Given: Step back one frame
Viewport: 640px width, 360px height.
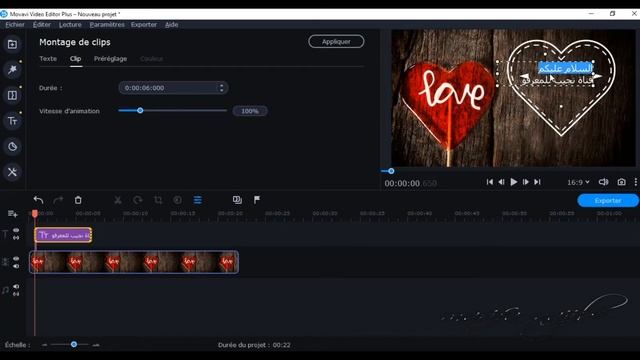Looking at the screenshot, I should pyautogui.click(x=501, y=182).
